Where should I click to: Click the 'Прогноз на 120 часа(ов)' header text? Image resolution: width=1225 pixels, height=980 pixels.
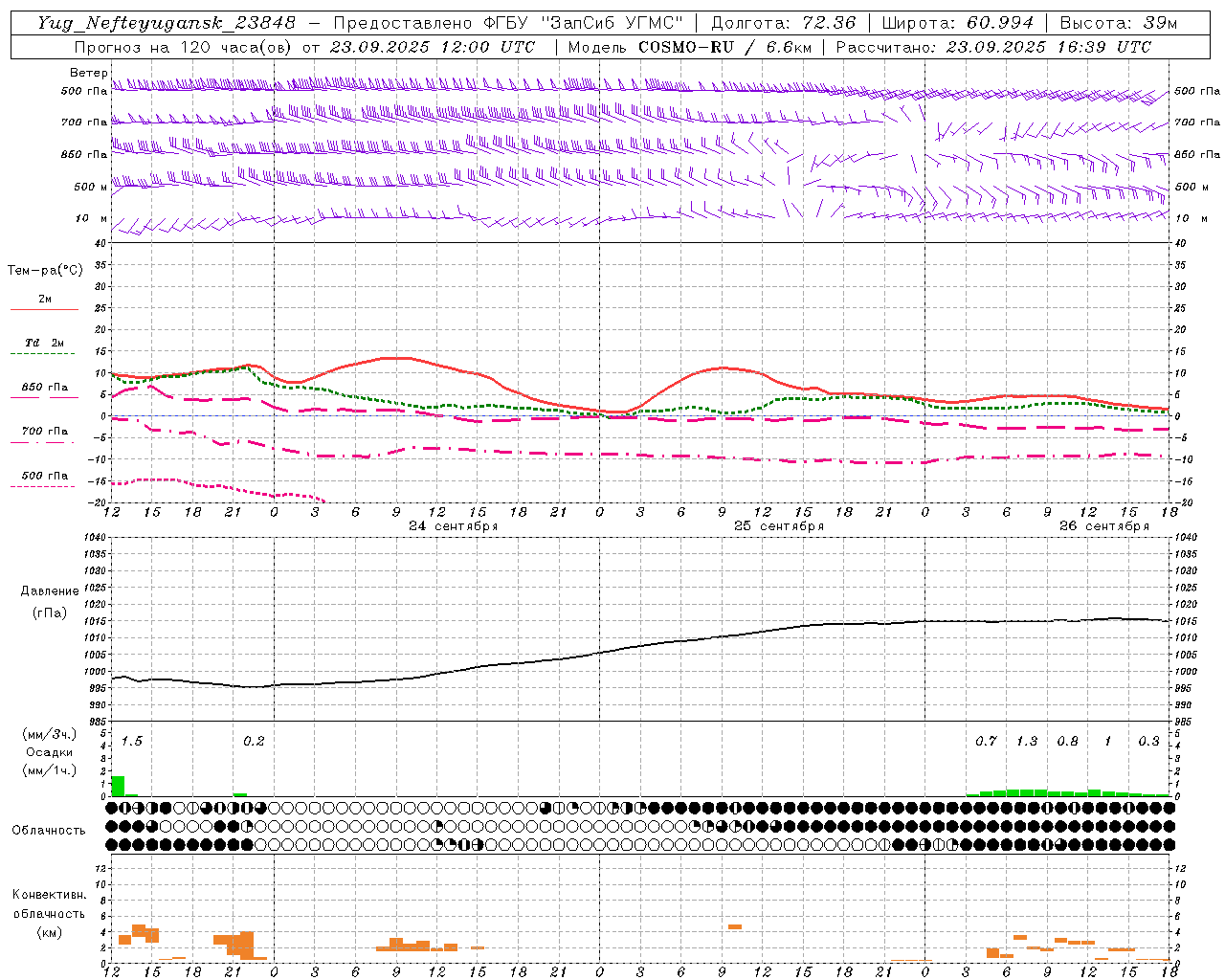183,47
